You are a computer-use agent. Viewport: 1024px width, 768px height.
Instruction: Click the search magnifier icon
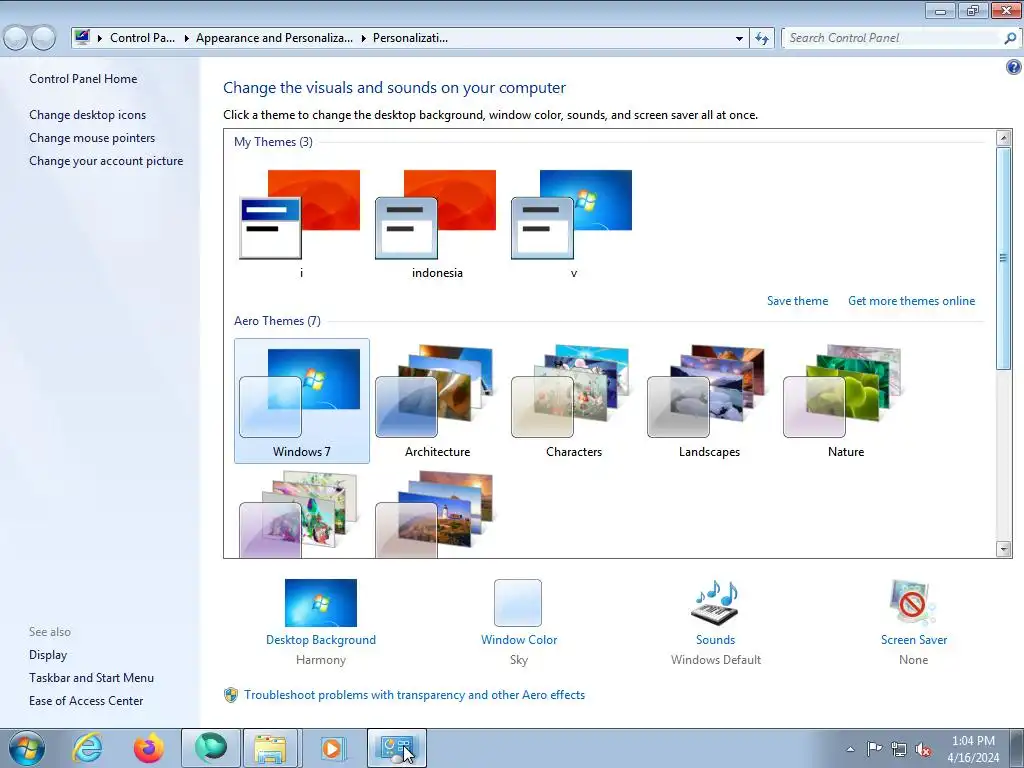point(1010,38)
